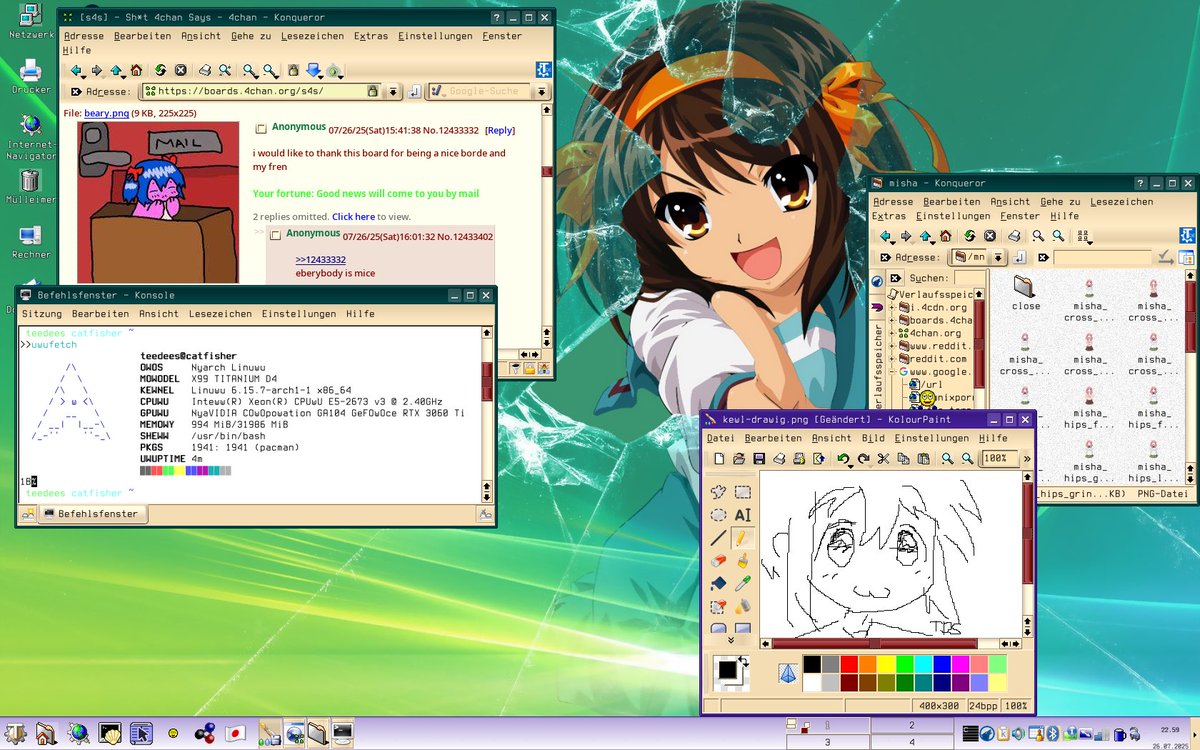Select the Pencil tool in KolourPaint
1200x750 pixels.
[743, 538]
